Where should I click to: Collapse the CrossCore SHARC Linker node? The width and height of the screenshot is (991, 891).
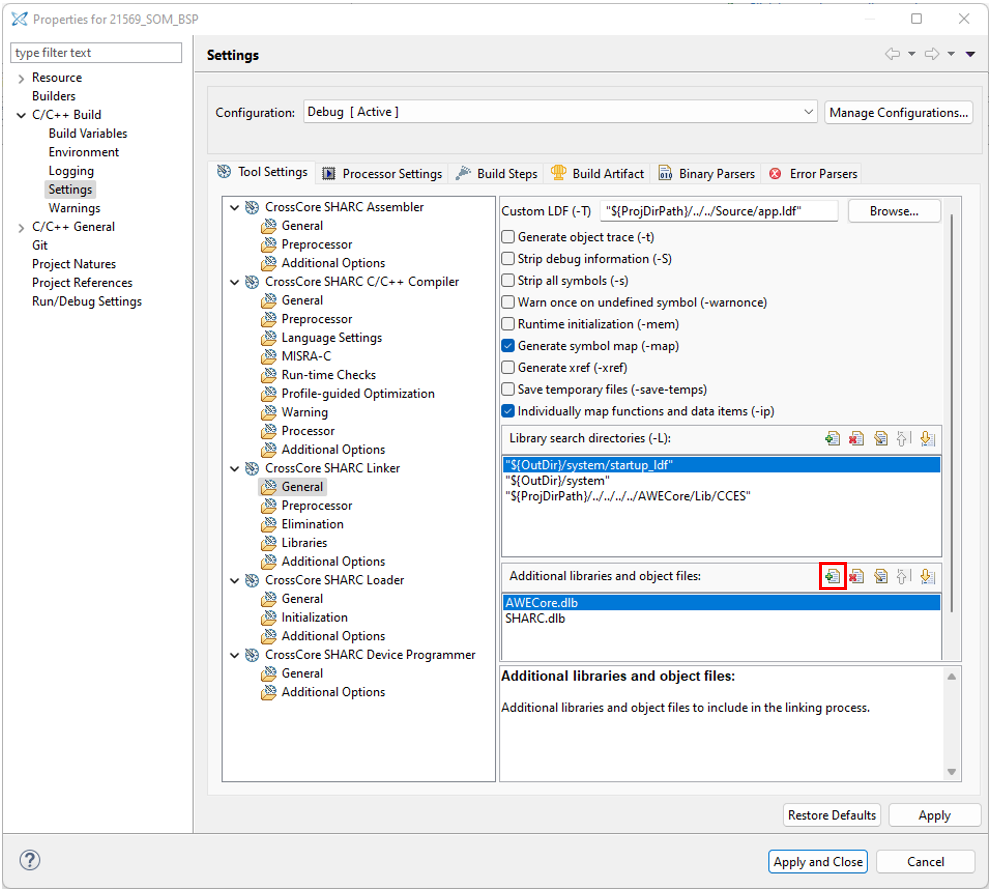[x=234, y=468]
